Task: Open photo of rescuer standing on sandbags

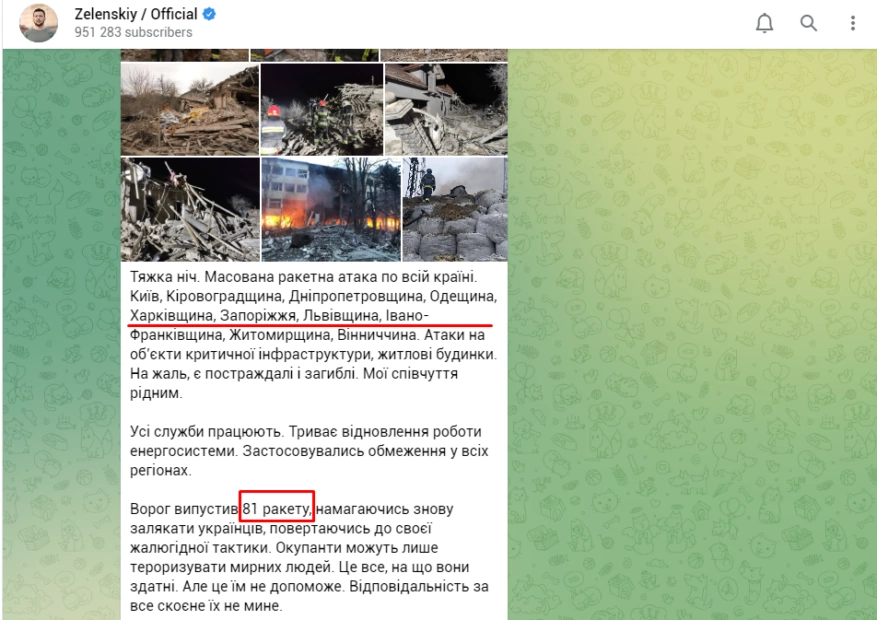Action: [455, 210]
